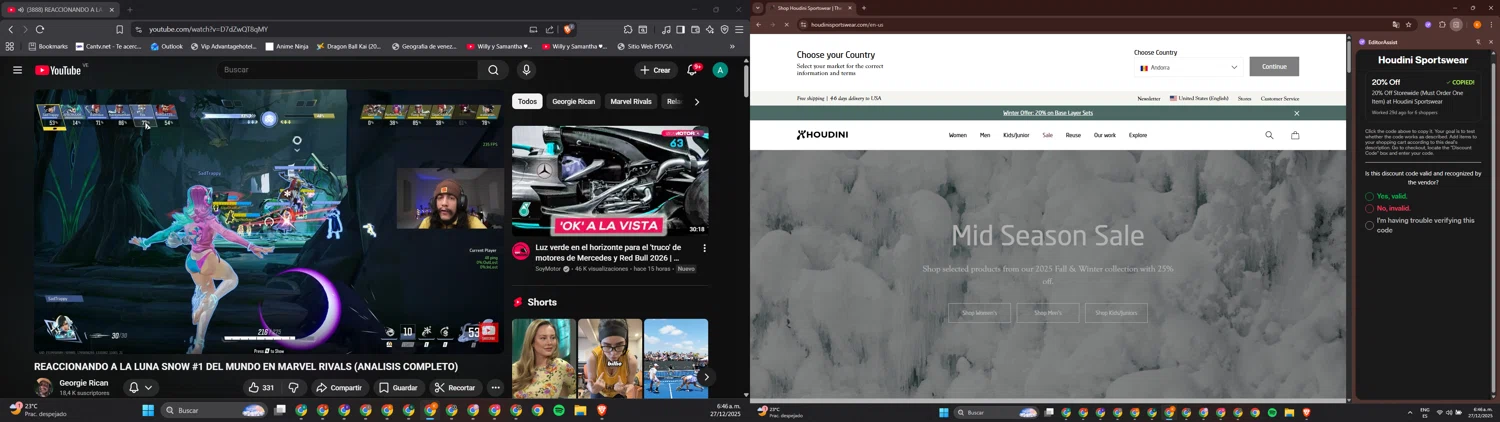Open the Choose Country dropdown showing Andorra
The width and height of the screenshot is (1500, 422).
click(1188, 68)
